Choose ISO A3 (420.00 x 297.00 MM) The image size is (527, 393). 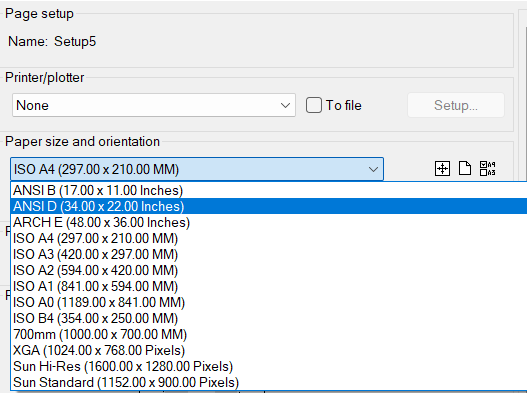tap(269, 254)
